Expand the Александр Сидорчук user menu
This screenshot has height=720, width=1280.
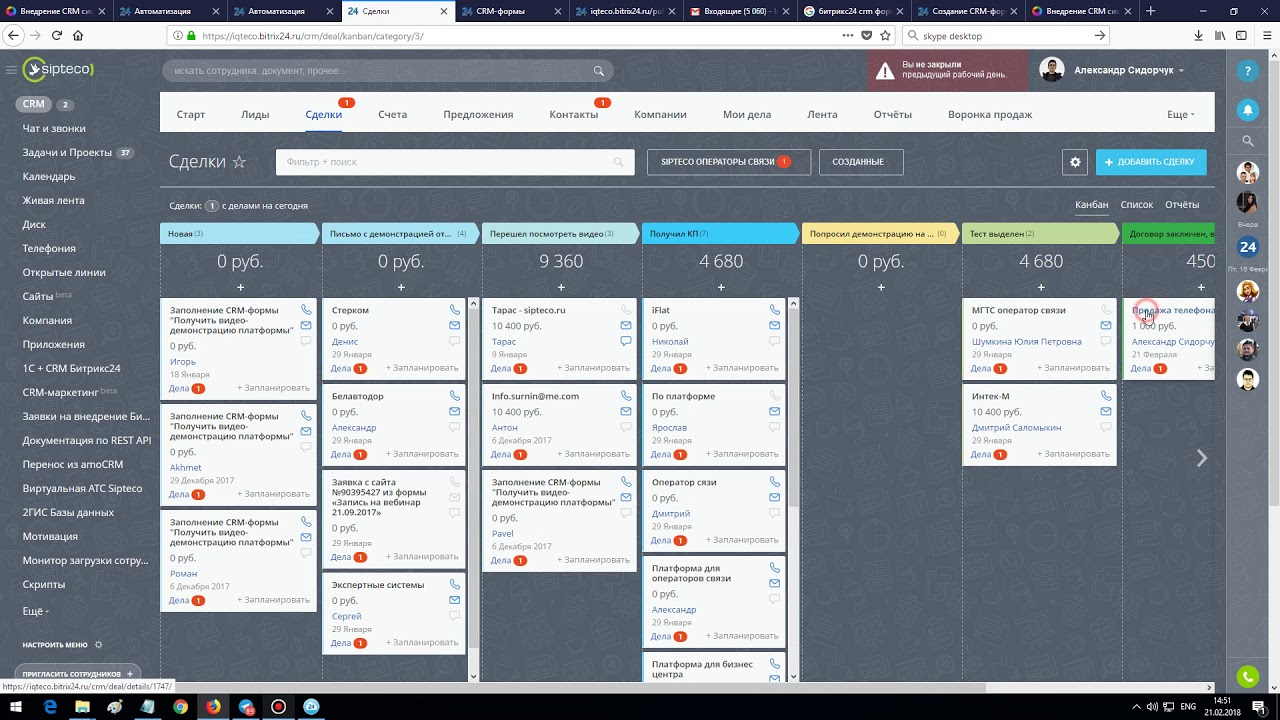point(1129,71)
